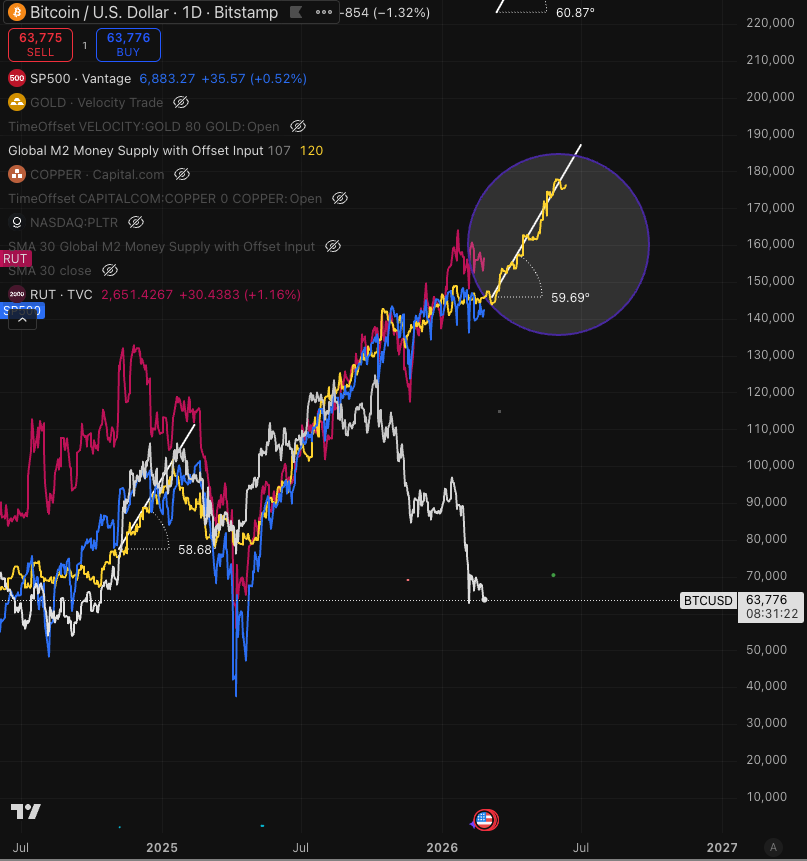Open the three-dots more menu beside Bitstamp
The height and width of the screenshot is (861, 807).
click(324, 12)
